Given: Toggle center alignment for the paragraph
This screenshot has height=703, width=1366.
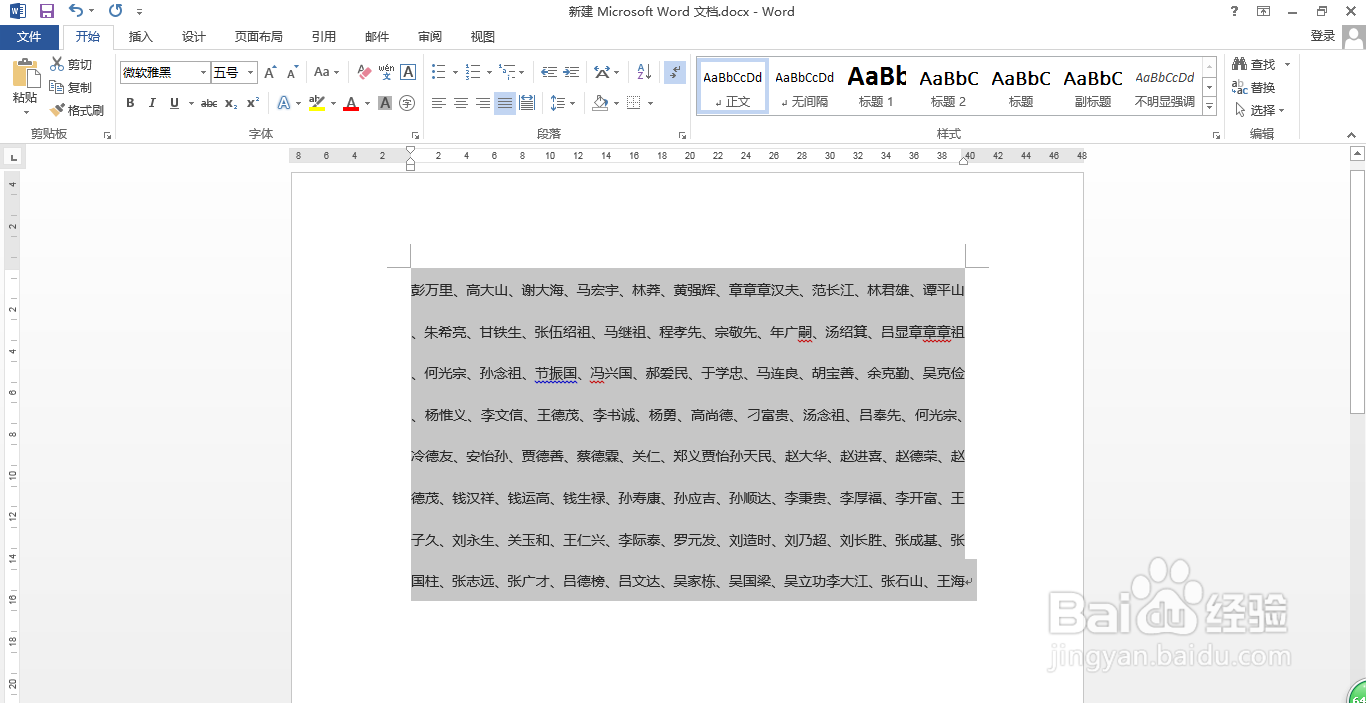Looking at the screenshot, I should tap(460, 103).
